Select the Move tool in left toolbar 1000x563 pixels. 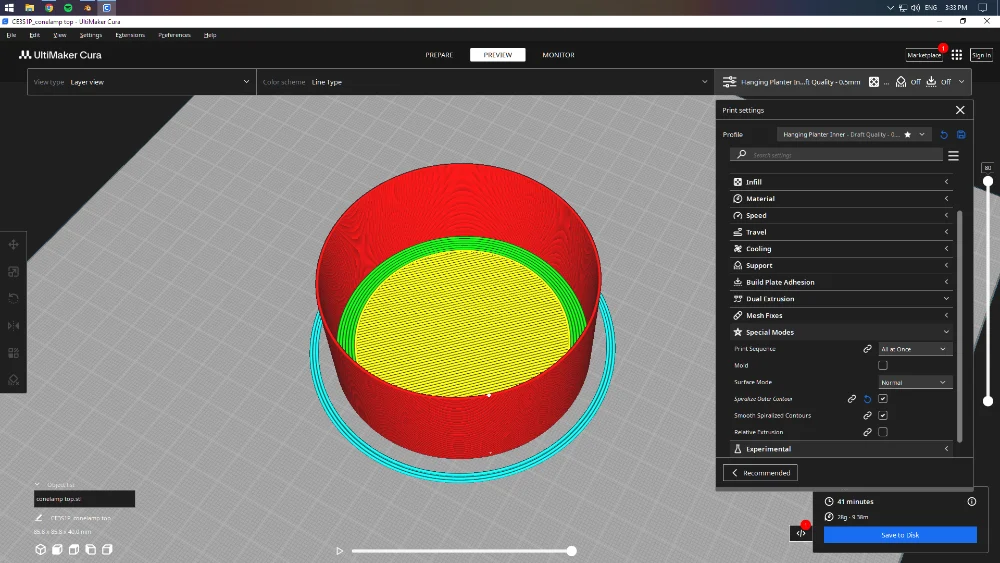coord(13,244)
